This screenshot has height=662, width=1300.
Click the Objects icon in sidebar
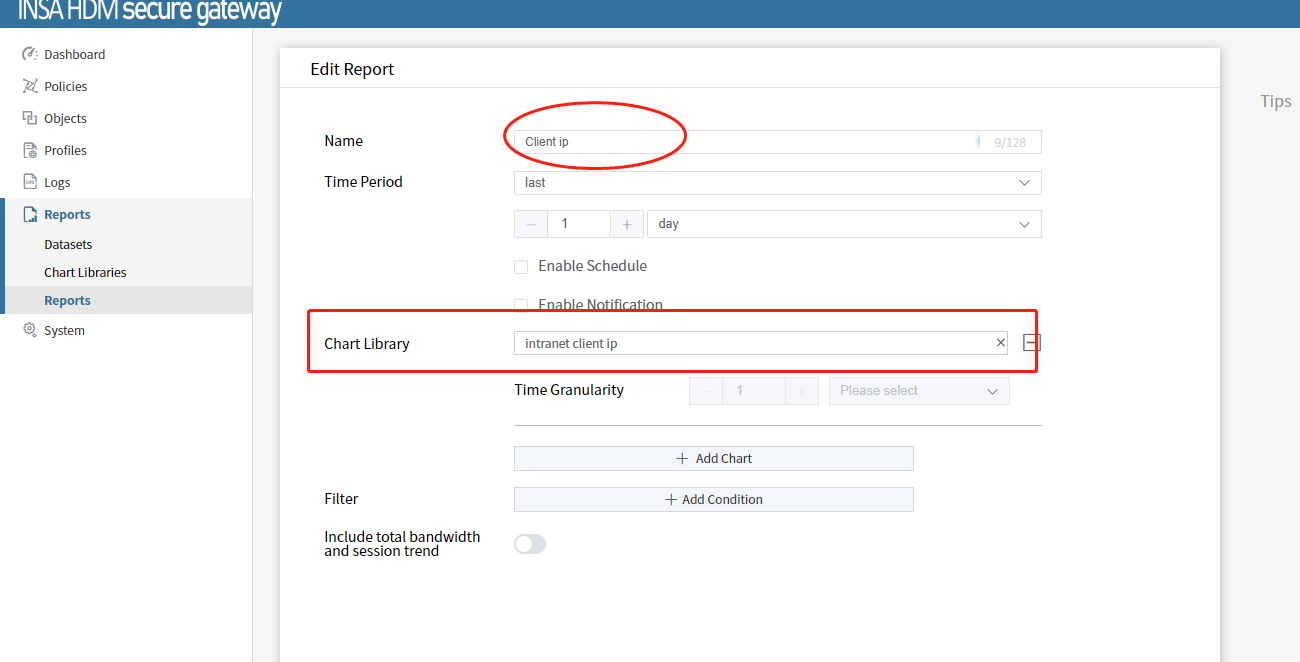30,118
